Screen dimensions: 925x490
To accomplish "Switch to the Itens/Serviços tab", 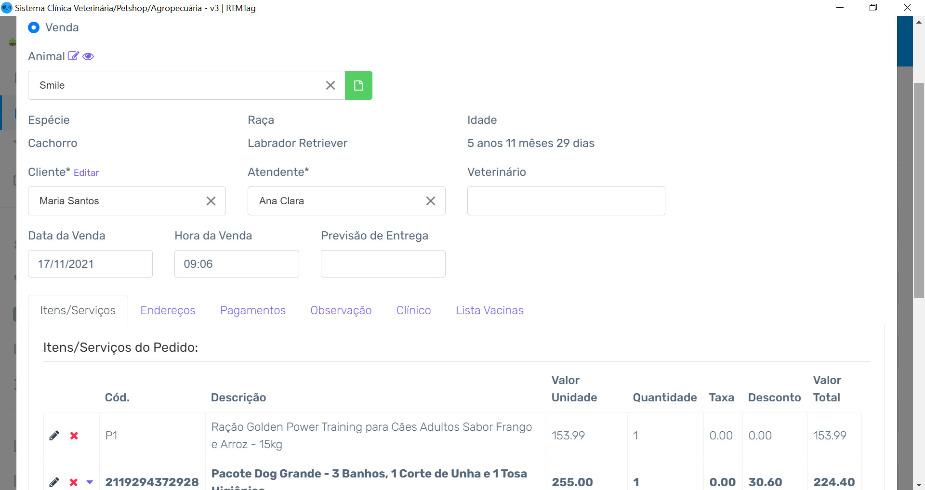I will click(78, 310).
